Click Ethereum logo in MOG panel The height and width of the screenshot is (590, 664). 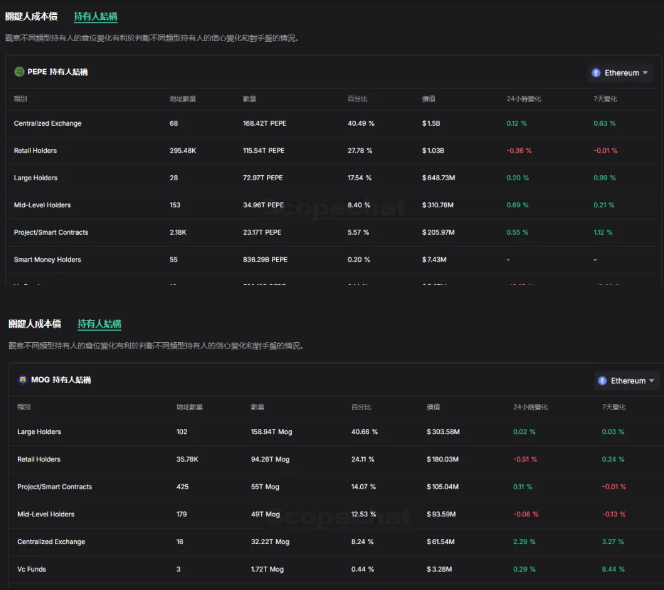(x=602, y=381)
